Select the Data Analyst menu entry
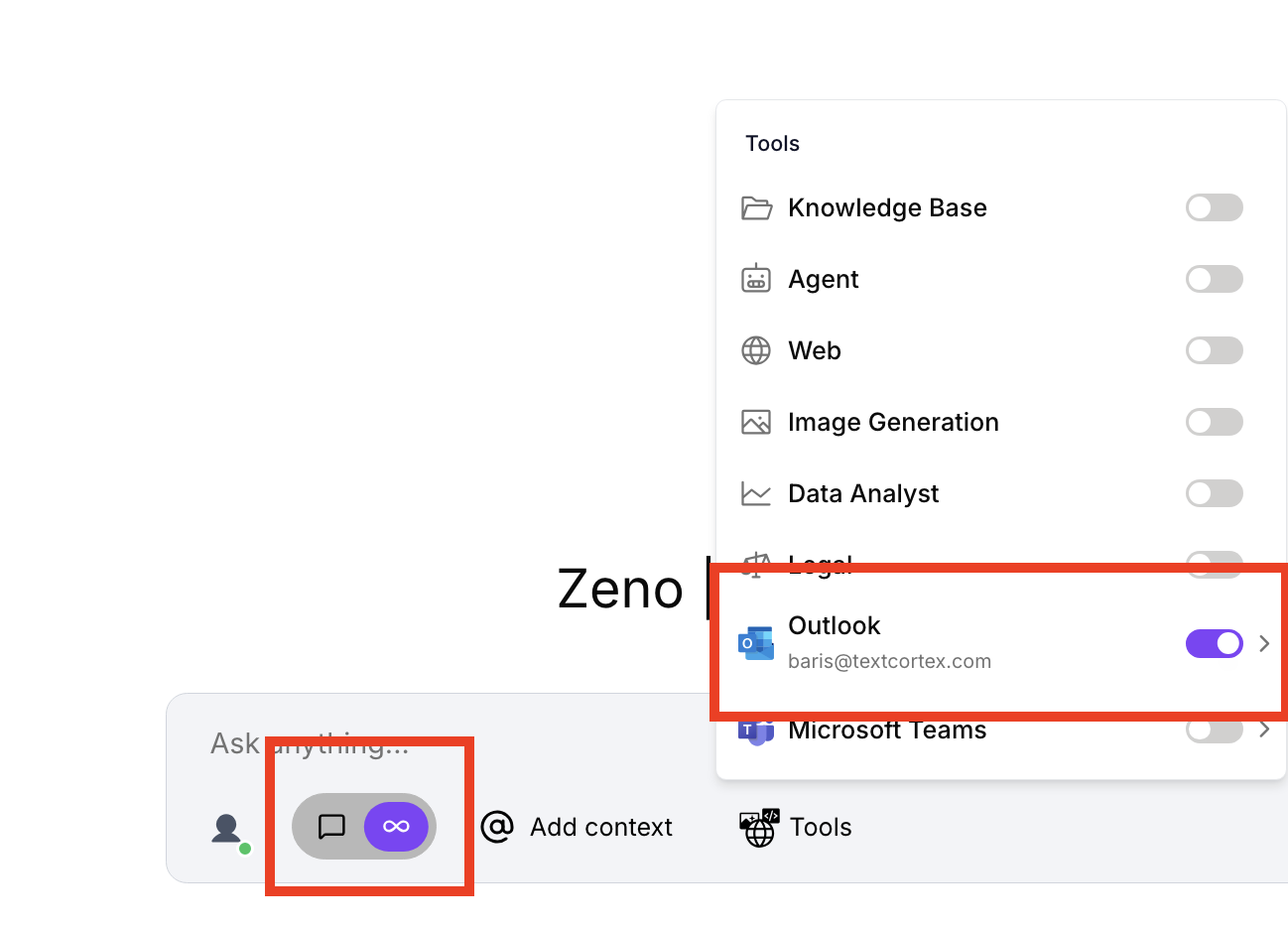The height and width of the screenshot is (929, 1288). [863, 493]
